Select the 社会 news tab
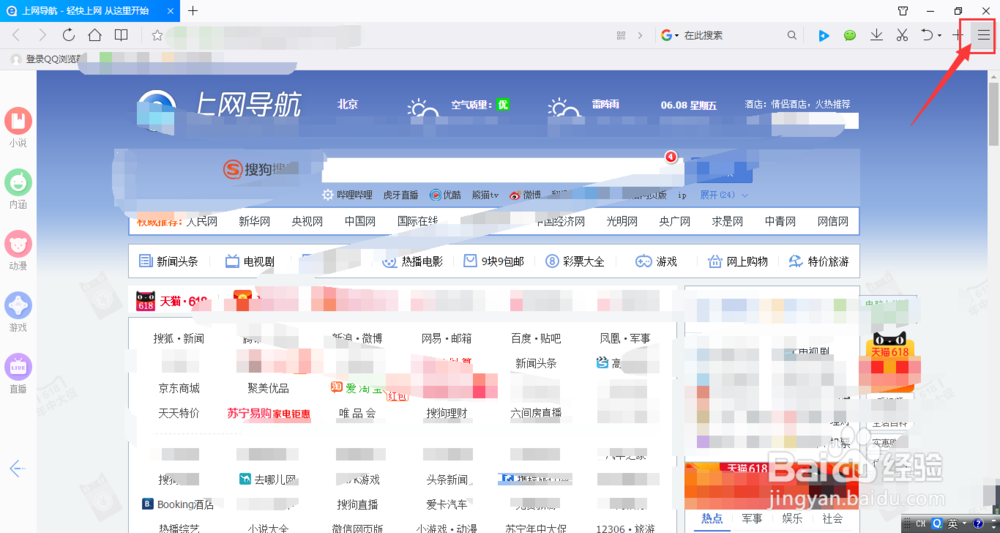Screen dimensions: 1000x533 click(x=832, y=518)
